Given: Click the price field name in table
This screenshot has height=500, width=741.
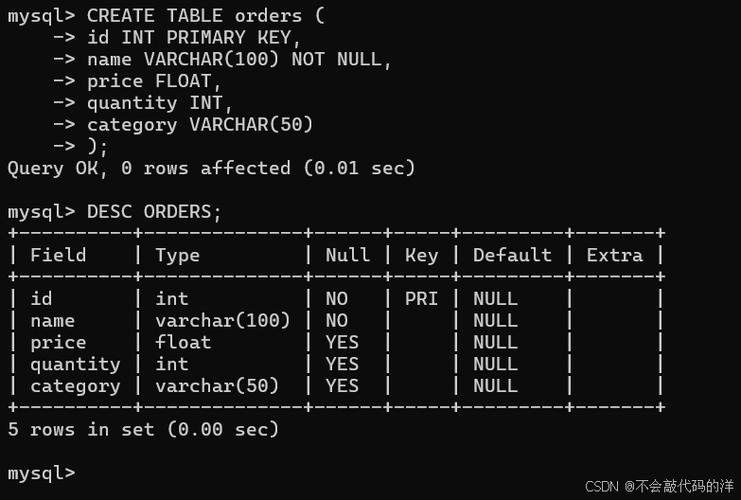Looking at the screenshot, I should coord(58,342).
